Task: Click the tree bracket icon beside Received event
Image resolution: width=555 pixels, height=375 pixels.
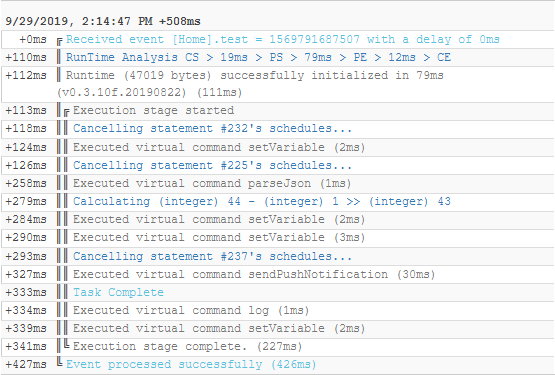Action: tap(59, 42)
